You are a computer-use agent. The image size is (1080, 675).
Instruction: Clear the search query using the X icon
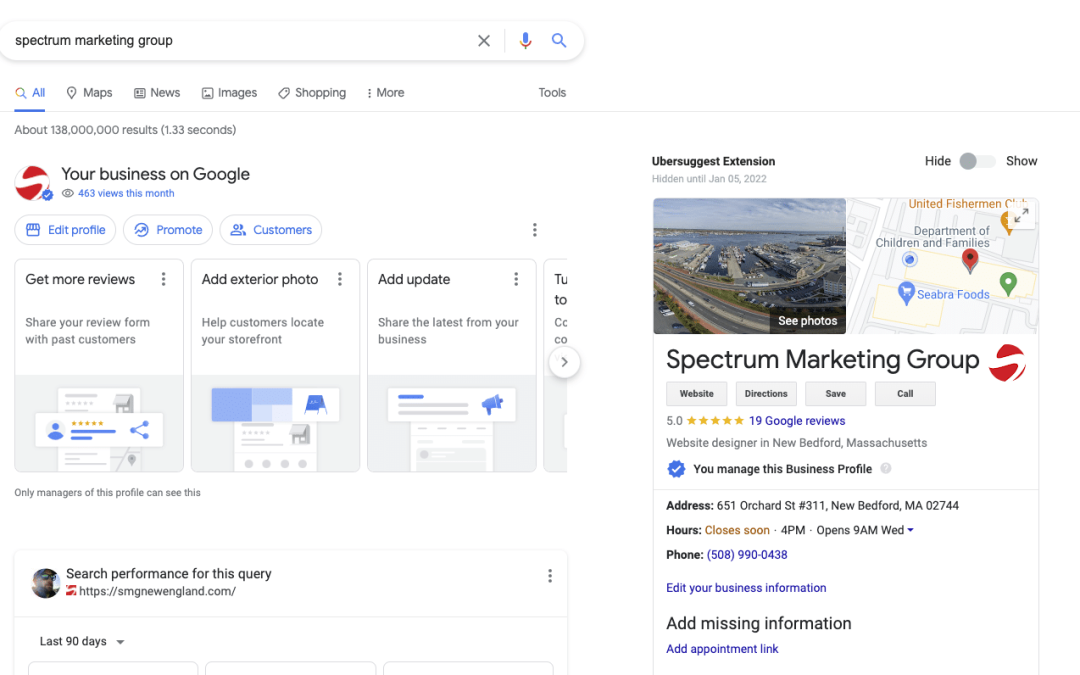(484, 40)
